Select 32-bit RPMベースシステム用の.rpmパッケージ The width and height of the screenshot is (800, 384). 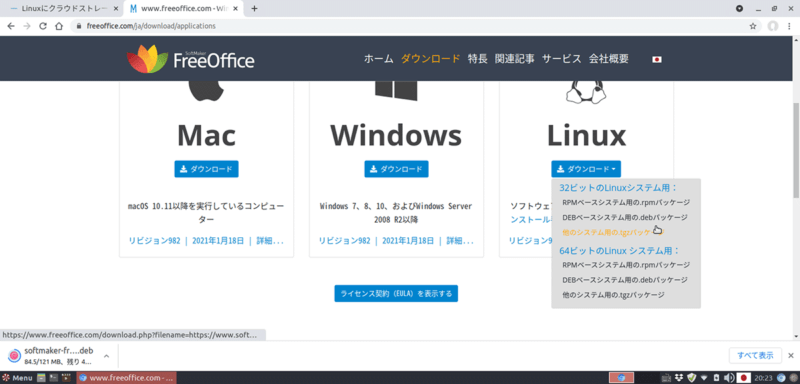(626, 202)
